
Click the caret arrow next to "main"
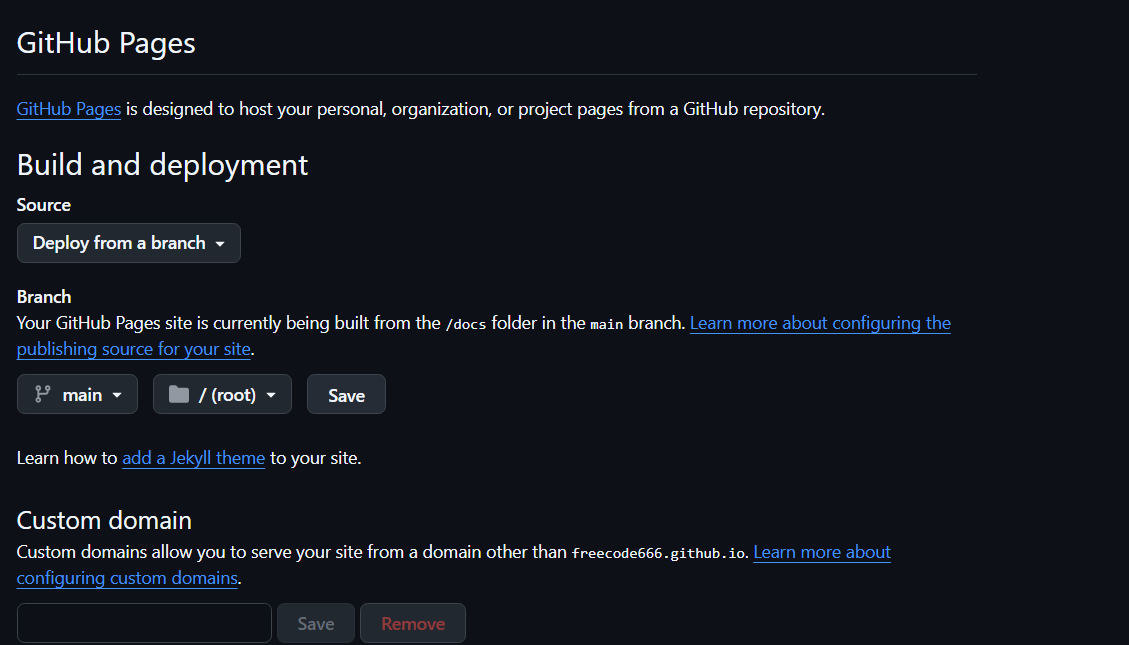[x=117, y=395]
